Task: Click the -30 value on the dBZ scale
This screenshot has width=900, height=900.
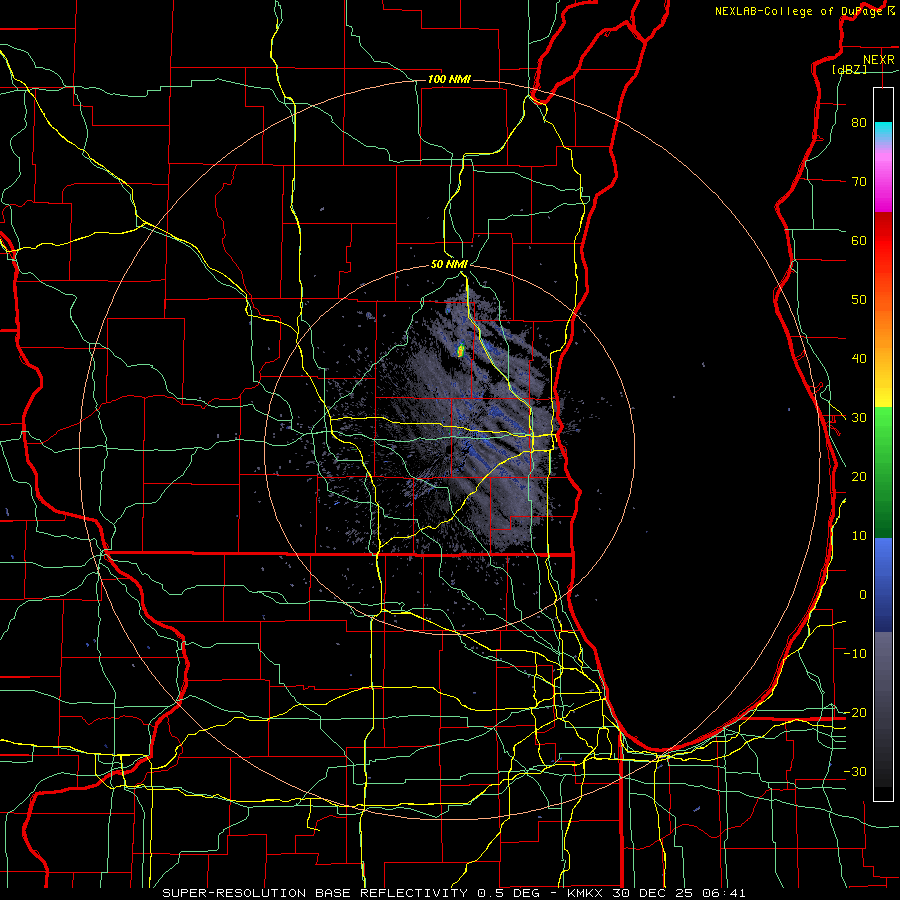Action: pyautogui.click(x=855, y=771)
